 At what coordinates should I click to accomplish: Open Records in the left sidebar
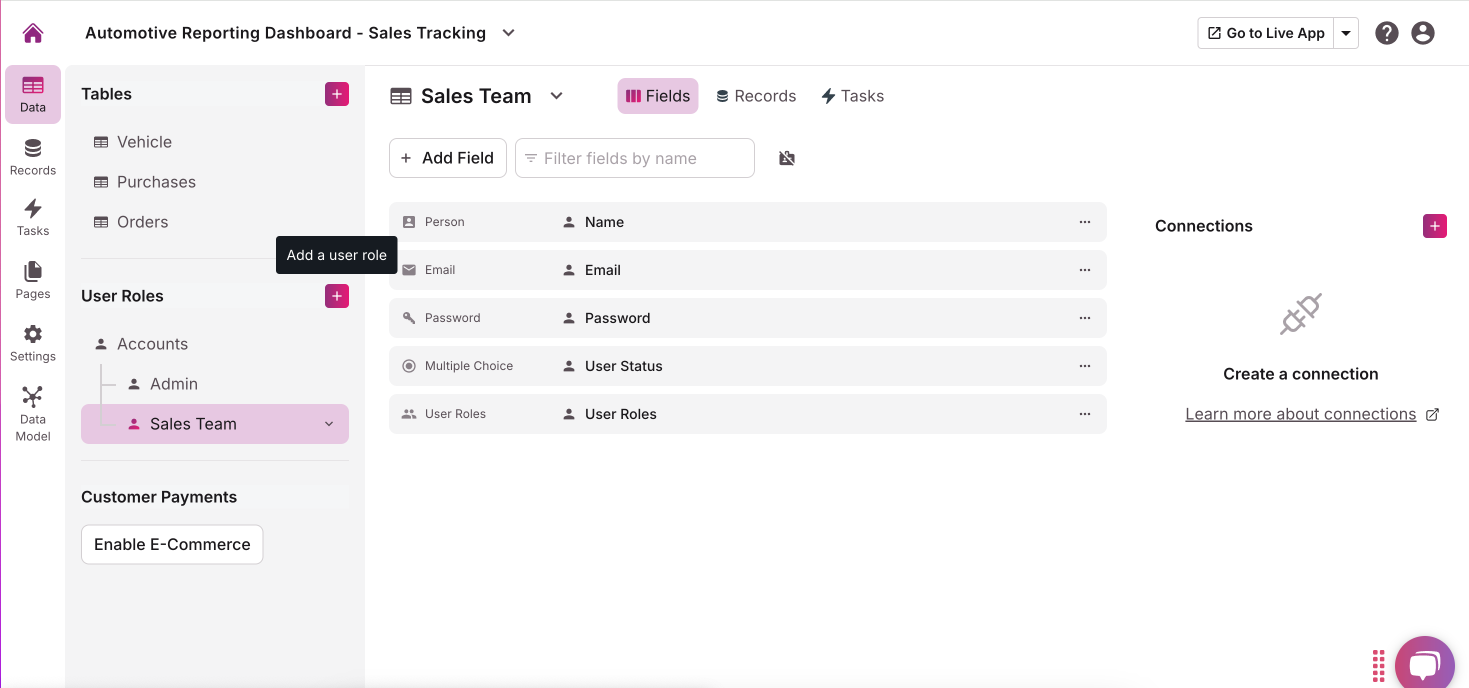pyautogui.click(x=33, y=157)
